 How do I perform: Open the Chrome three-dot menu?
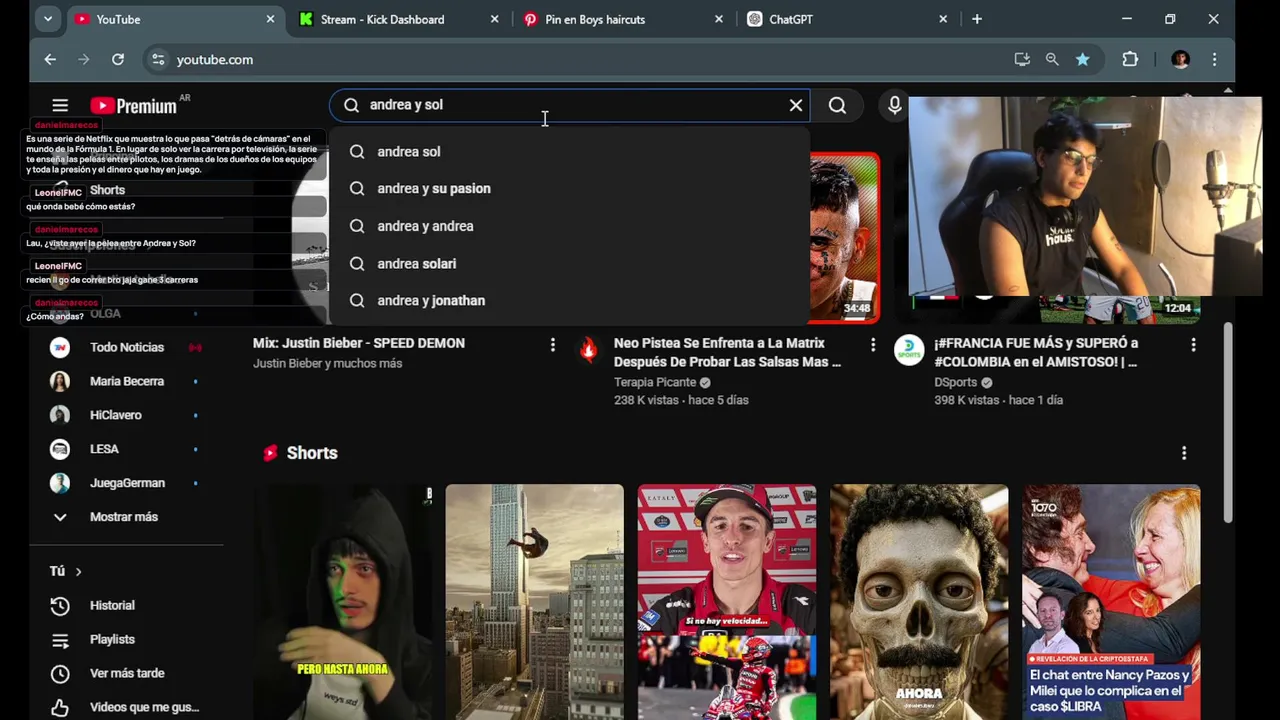tap(1214, 60)
